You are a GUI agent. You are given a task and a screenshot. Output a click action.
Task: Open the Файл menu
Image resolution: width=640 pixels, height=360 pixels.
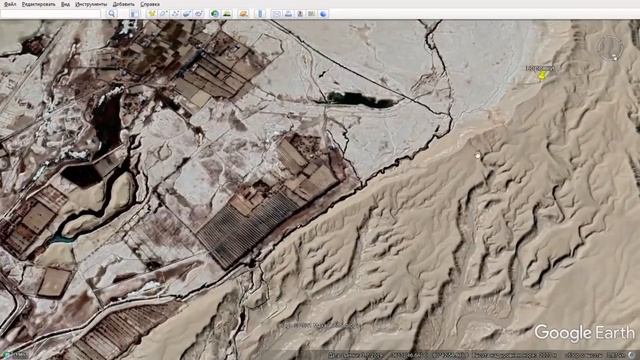click(10, 4)
